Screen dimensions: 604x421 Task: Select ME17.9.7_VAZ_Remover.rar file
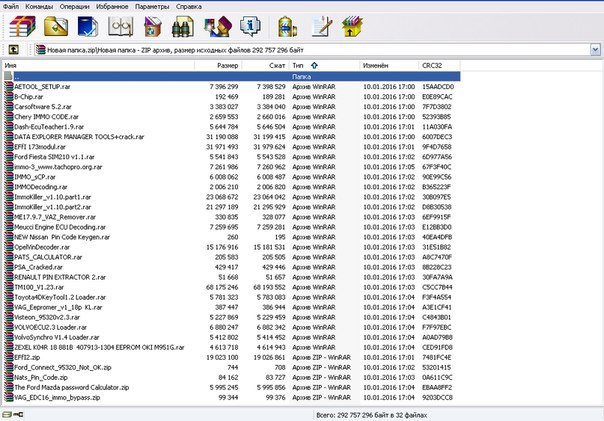(55, 217)
